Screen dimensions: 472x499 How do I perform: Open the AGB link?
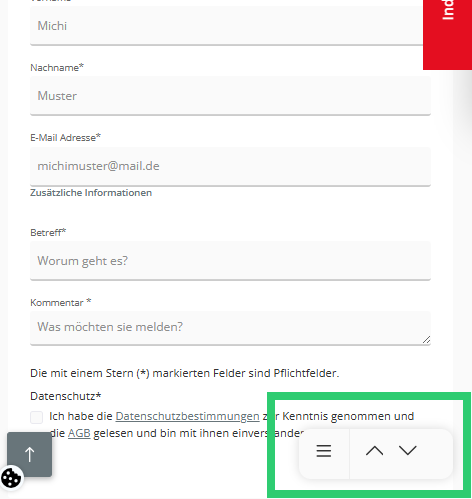79,433
